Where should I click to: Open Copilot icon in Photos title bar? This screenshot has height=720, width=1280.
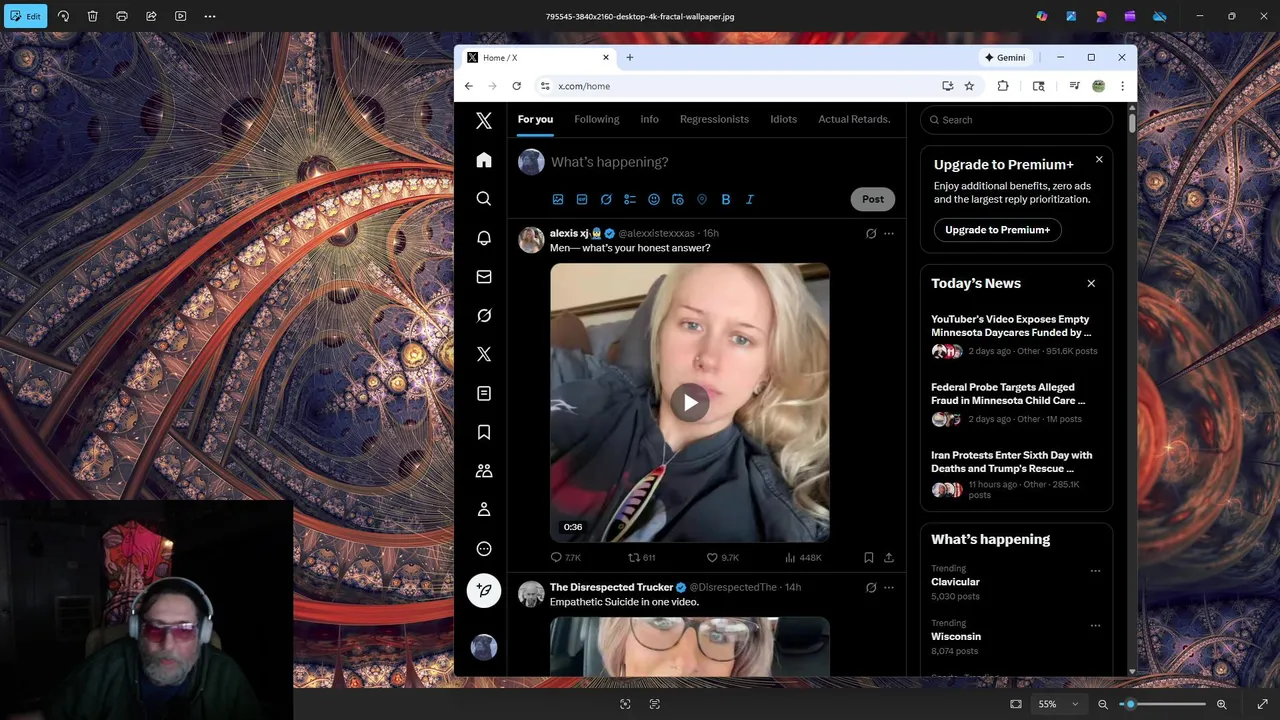pyautogui.click(x=1042, y=16)
